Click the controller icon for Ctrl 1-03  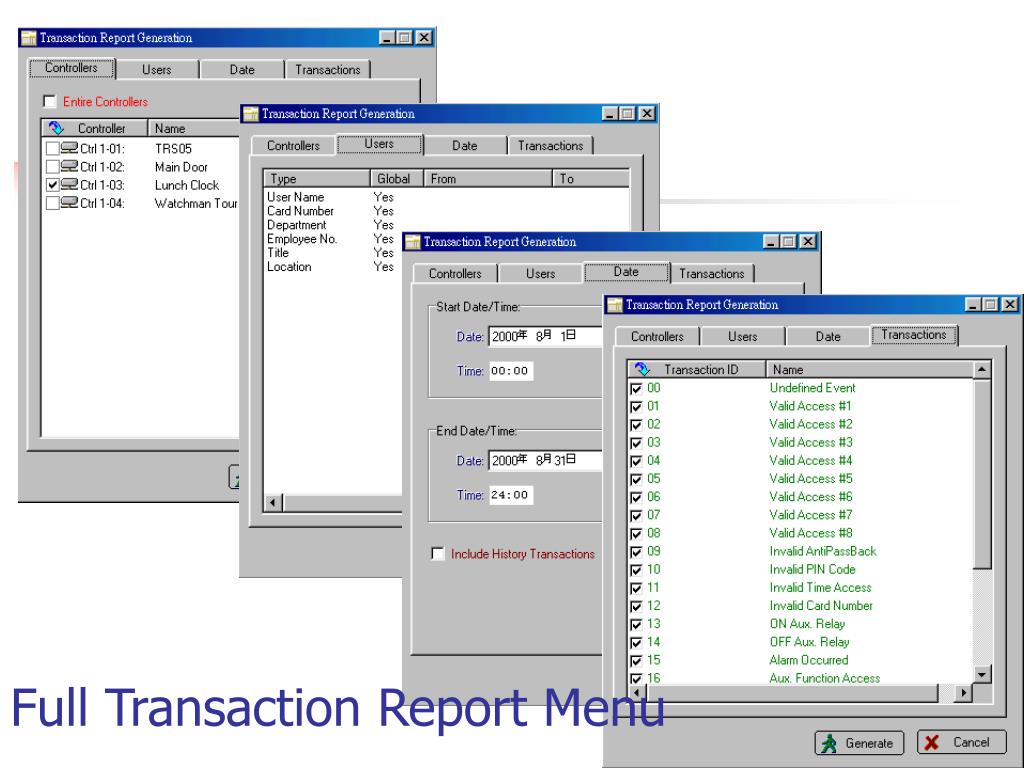click(69, 185)
